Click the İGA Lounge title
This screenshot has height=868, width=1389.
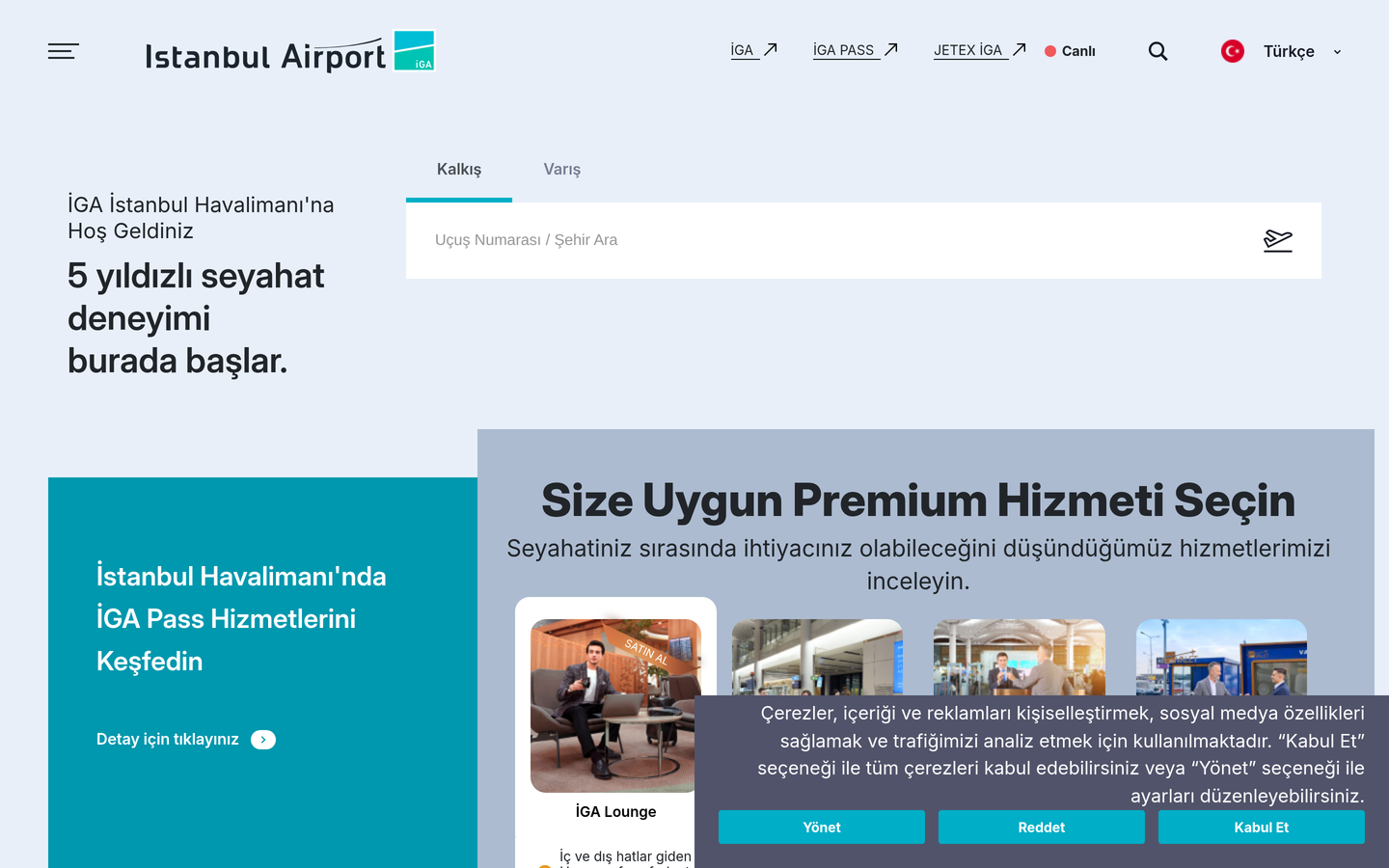click(x=615, y=812)
